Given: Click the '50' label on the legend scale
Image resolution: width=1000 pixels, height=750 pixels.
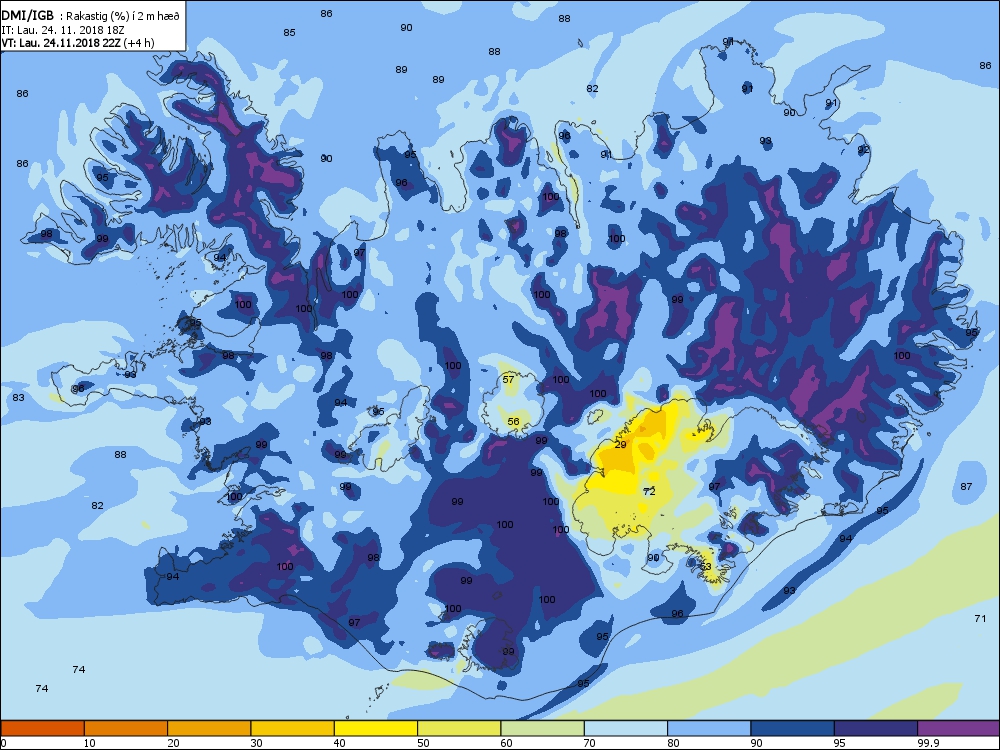Looking at the screenshot, I should (423, 743).
